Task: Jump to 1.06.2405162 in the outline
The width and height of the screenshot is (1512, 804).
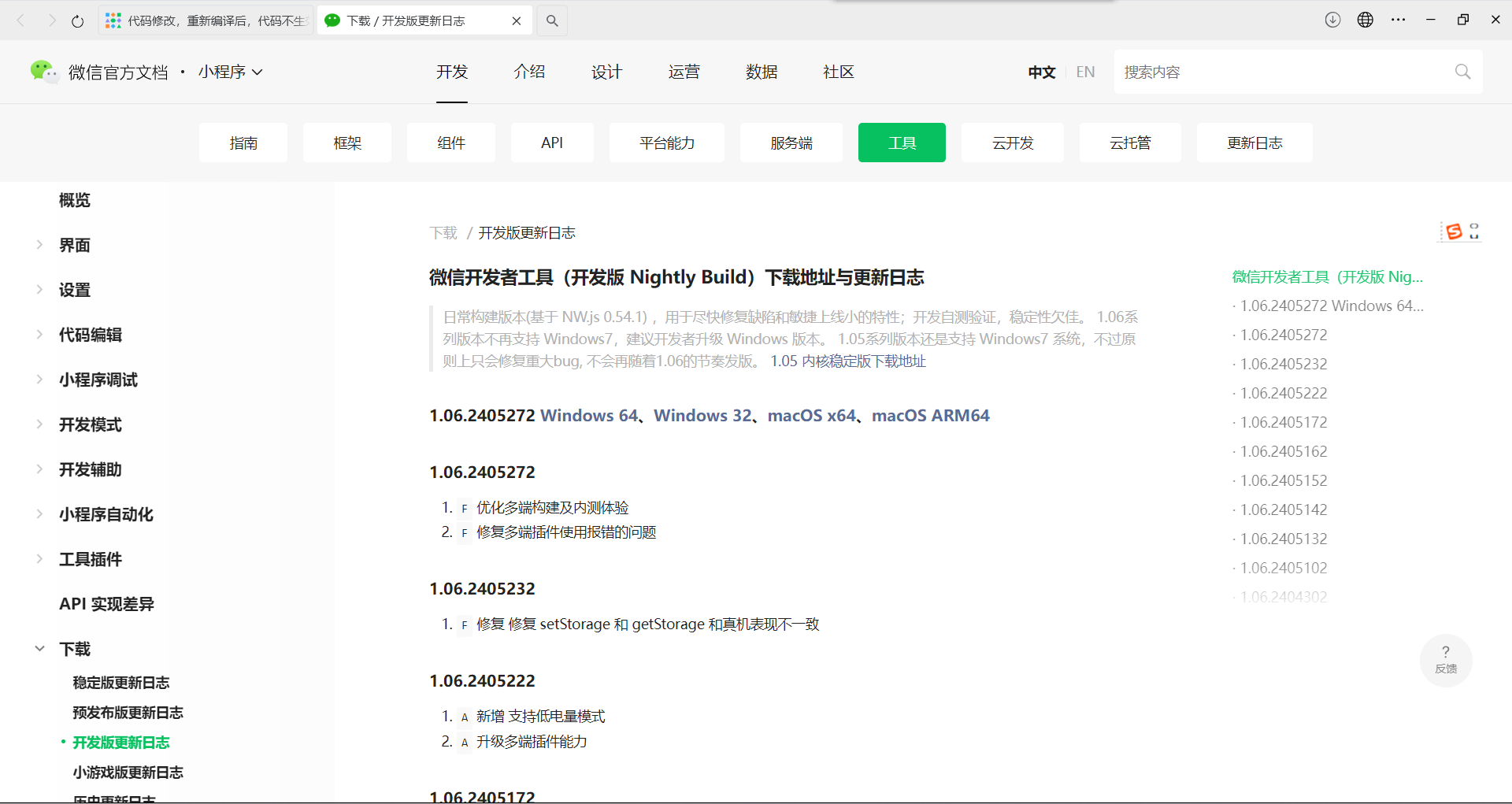Action: [1284, 451]
